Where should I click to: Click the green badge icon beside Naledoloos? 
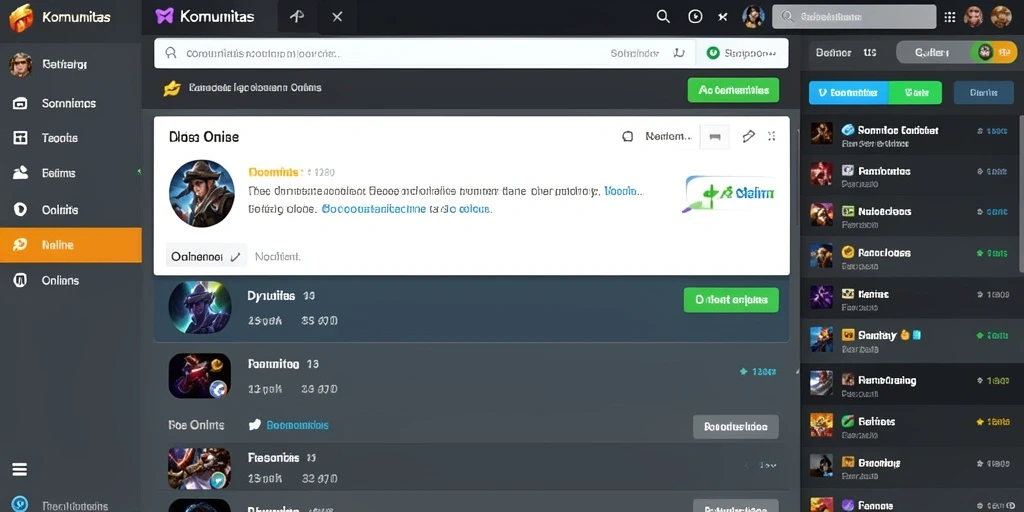coord(848,211)
